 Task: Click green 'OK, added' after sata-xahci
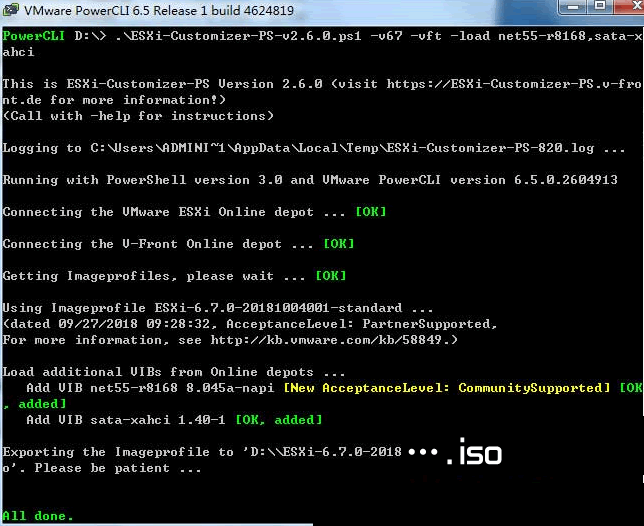[x=279, y=420]
